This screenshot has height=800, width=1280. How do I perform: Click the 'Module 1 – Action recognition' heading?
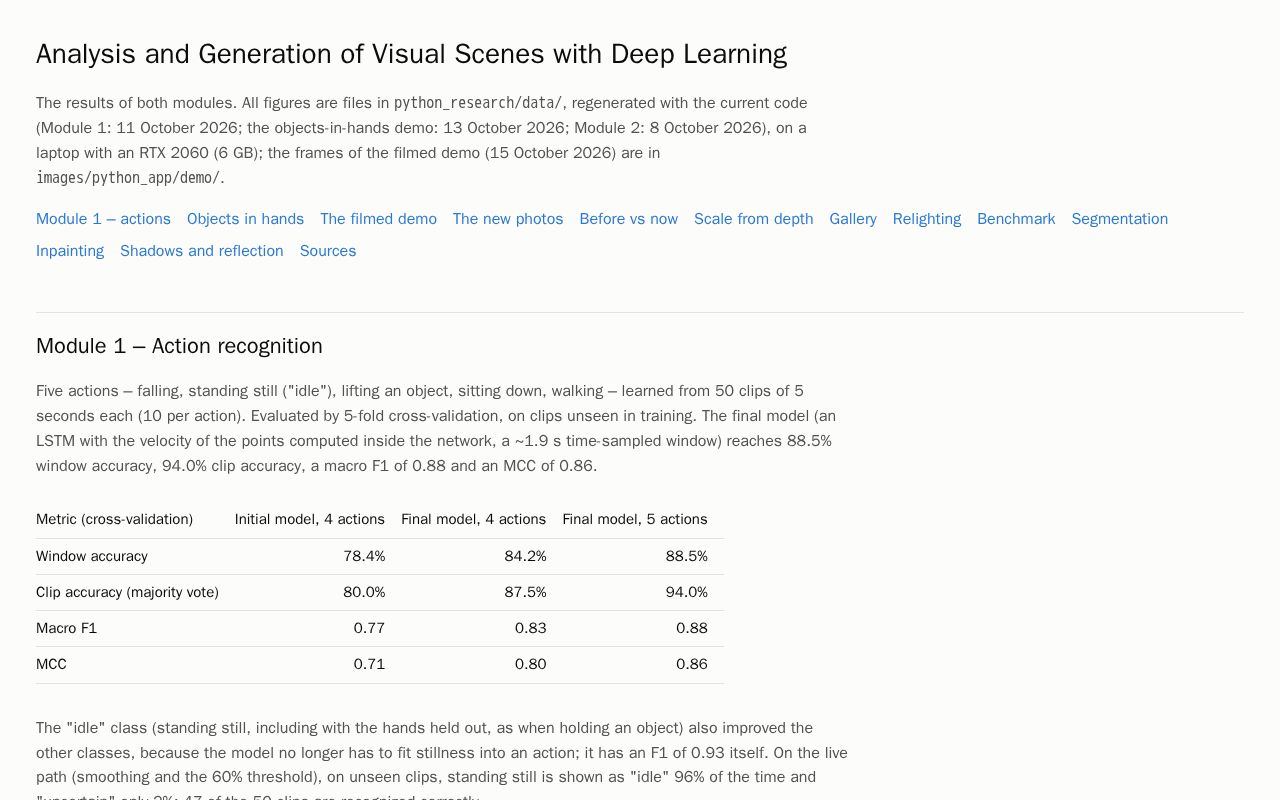(x=179, y=346)
